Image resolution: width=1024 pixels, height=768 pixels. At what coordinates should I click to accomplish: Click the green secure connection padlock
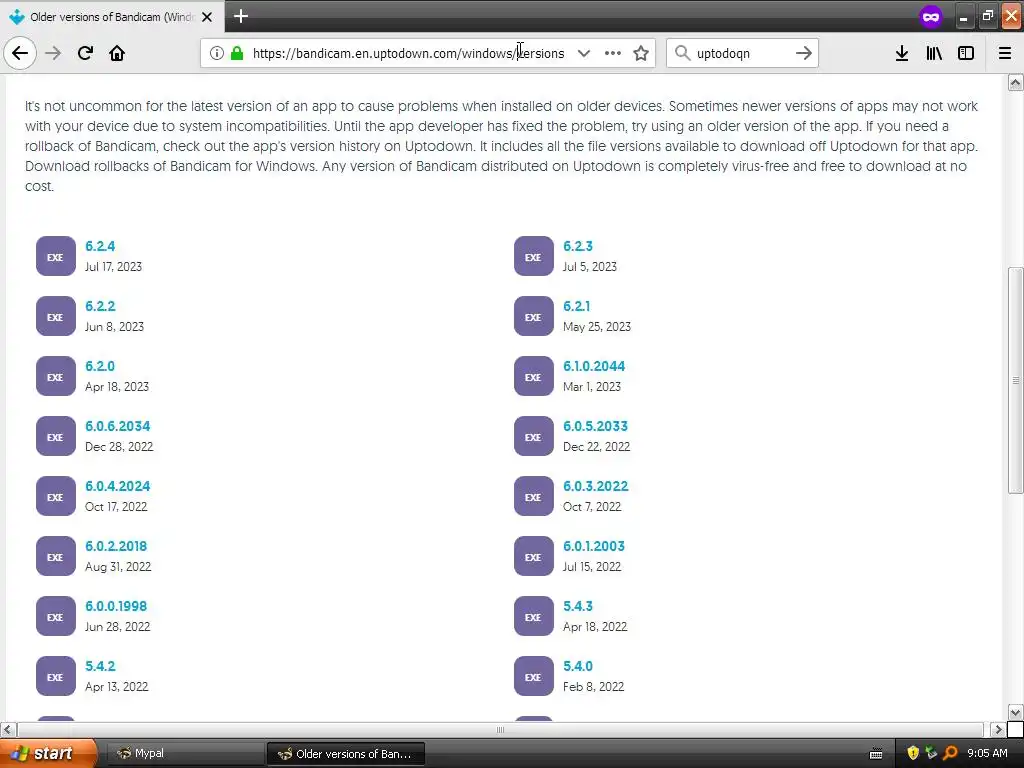pyautogui.click(x=237, y=53)
